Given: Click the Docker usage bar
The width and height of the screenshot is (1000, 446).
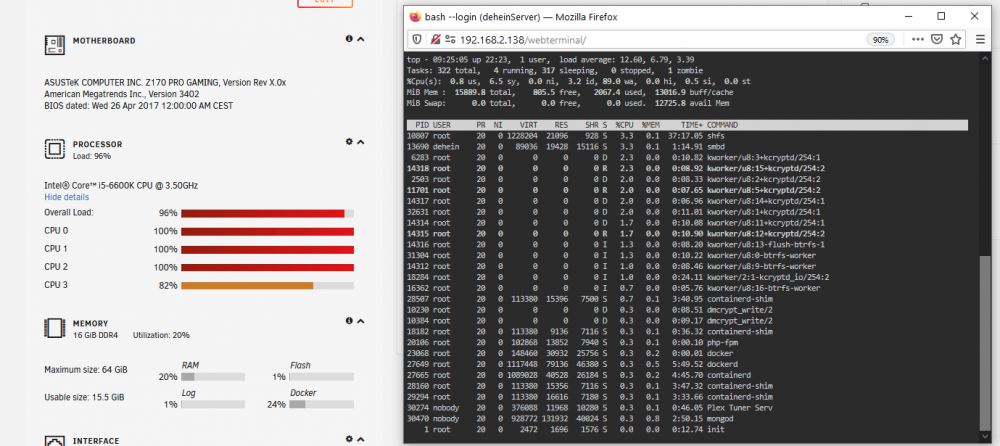Looking at the screenshot, I should pyautogui.click(x=321, y=405).
